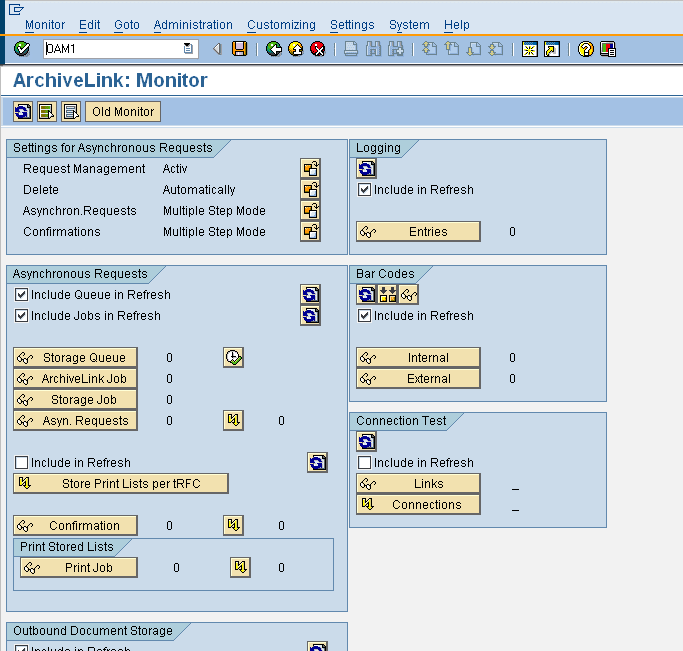Screen dimensions: 683x651
Task: Click the Links button
Action: click(x=418, y=483)
